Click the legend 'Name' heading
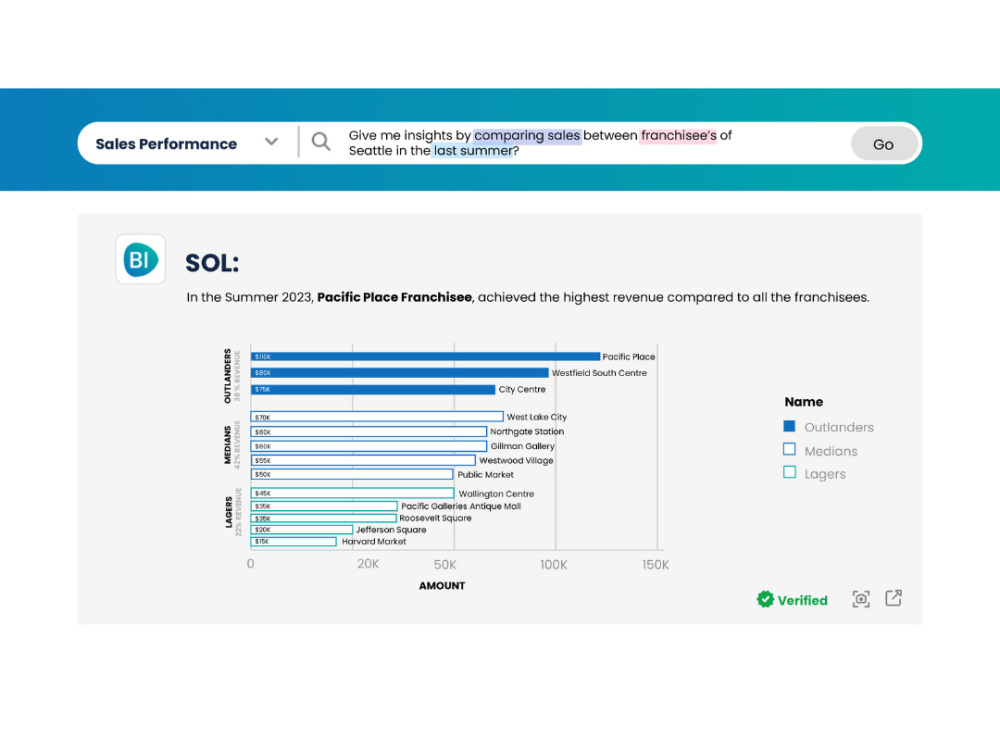This screenshot has width=1000, height=750. click(804, 402)
